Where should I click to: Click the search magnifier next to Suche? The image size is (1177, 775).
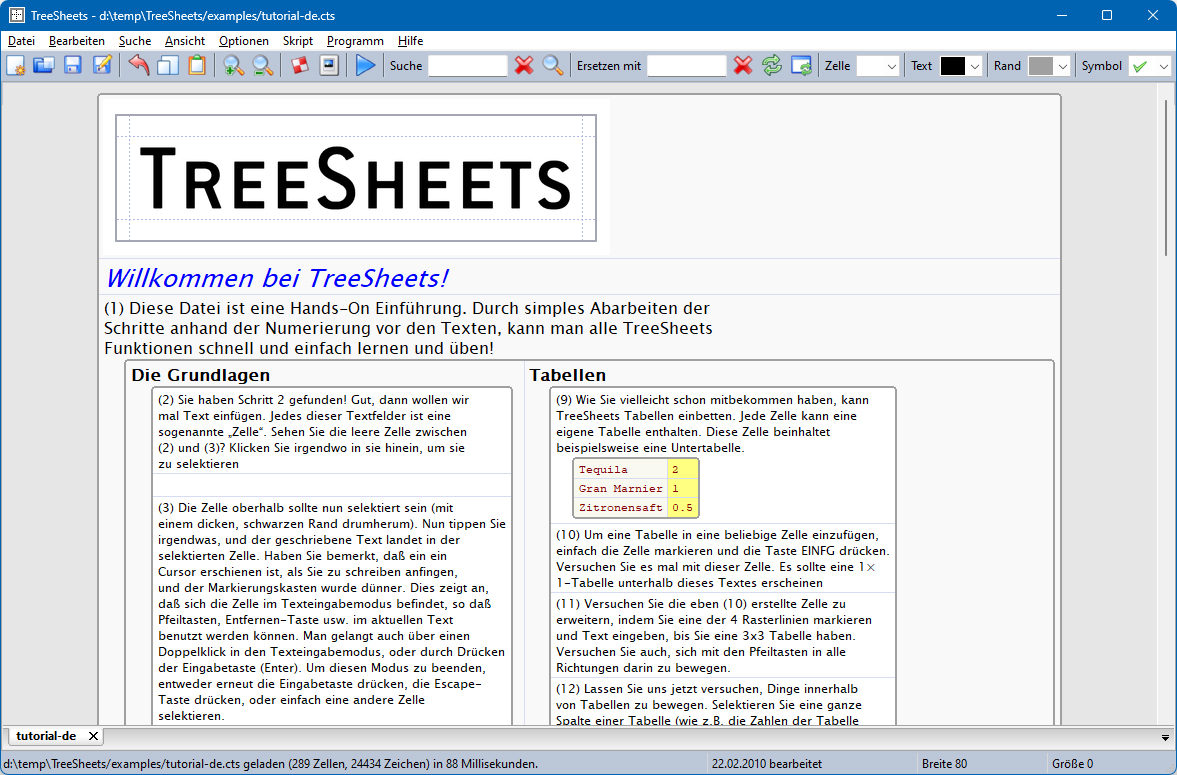553,66
